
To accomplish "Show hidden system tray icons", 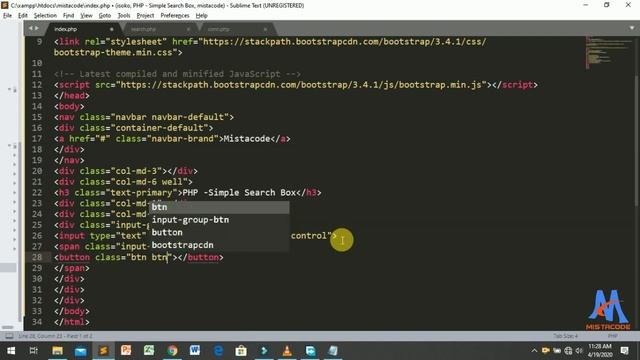I will click(534, 351).
